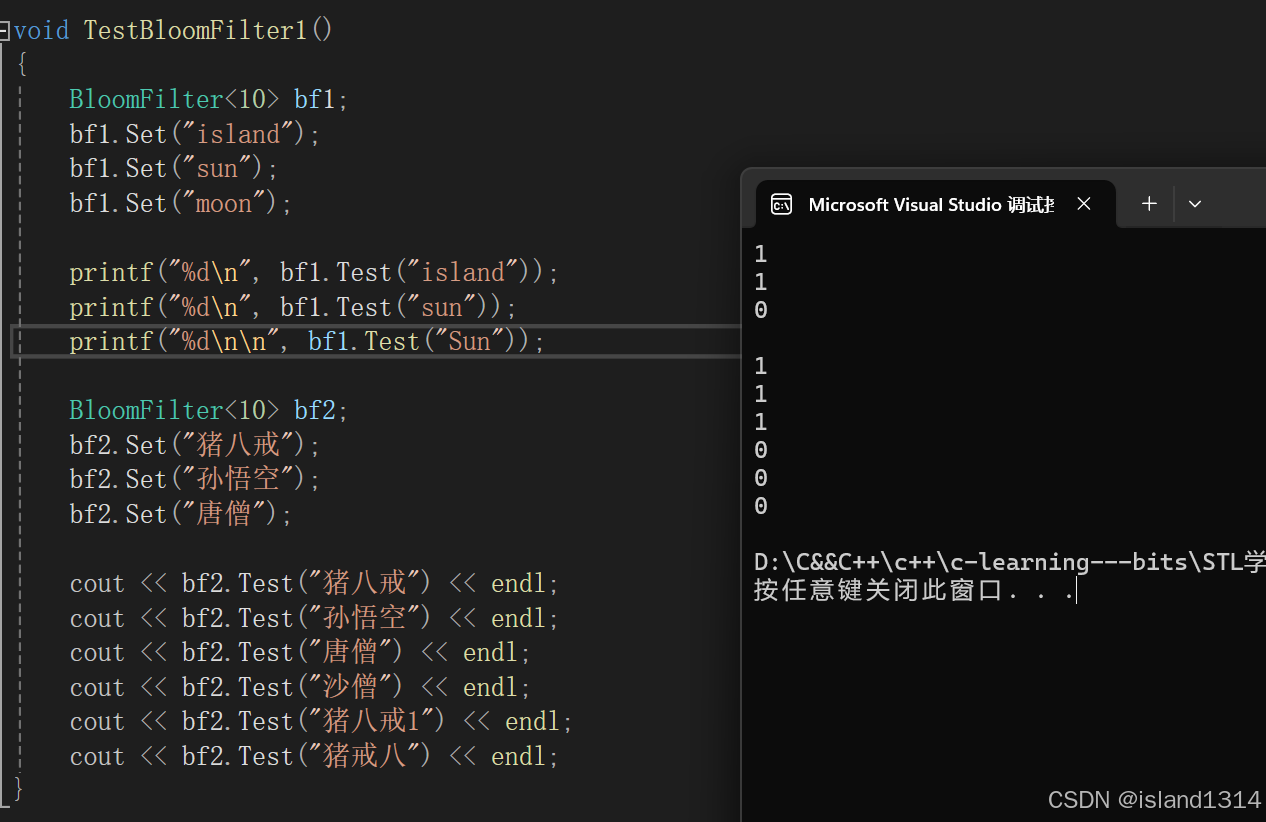Click the TestBloomFilter1 function name
The width and height of the screenshot is (1266, 822).
(196, 30)
